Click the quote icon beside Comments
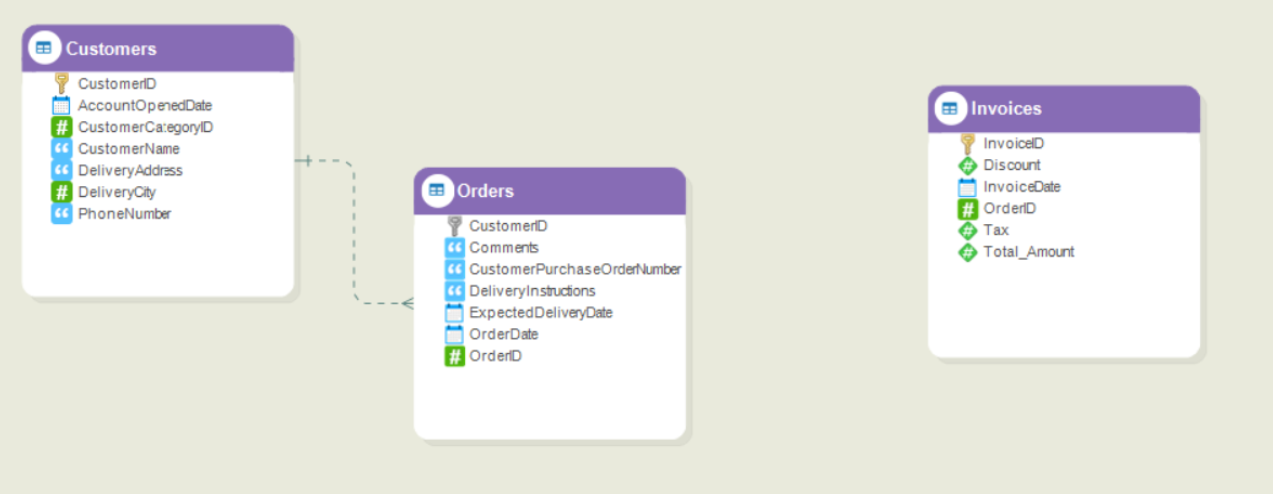Screen dimensions: 1273x494 [x=454, y=248]
